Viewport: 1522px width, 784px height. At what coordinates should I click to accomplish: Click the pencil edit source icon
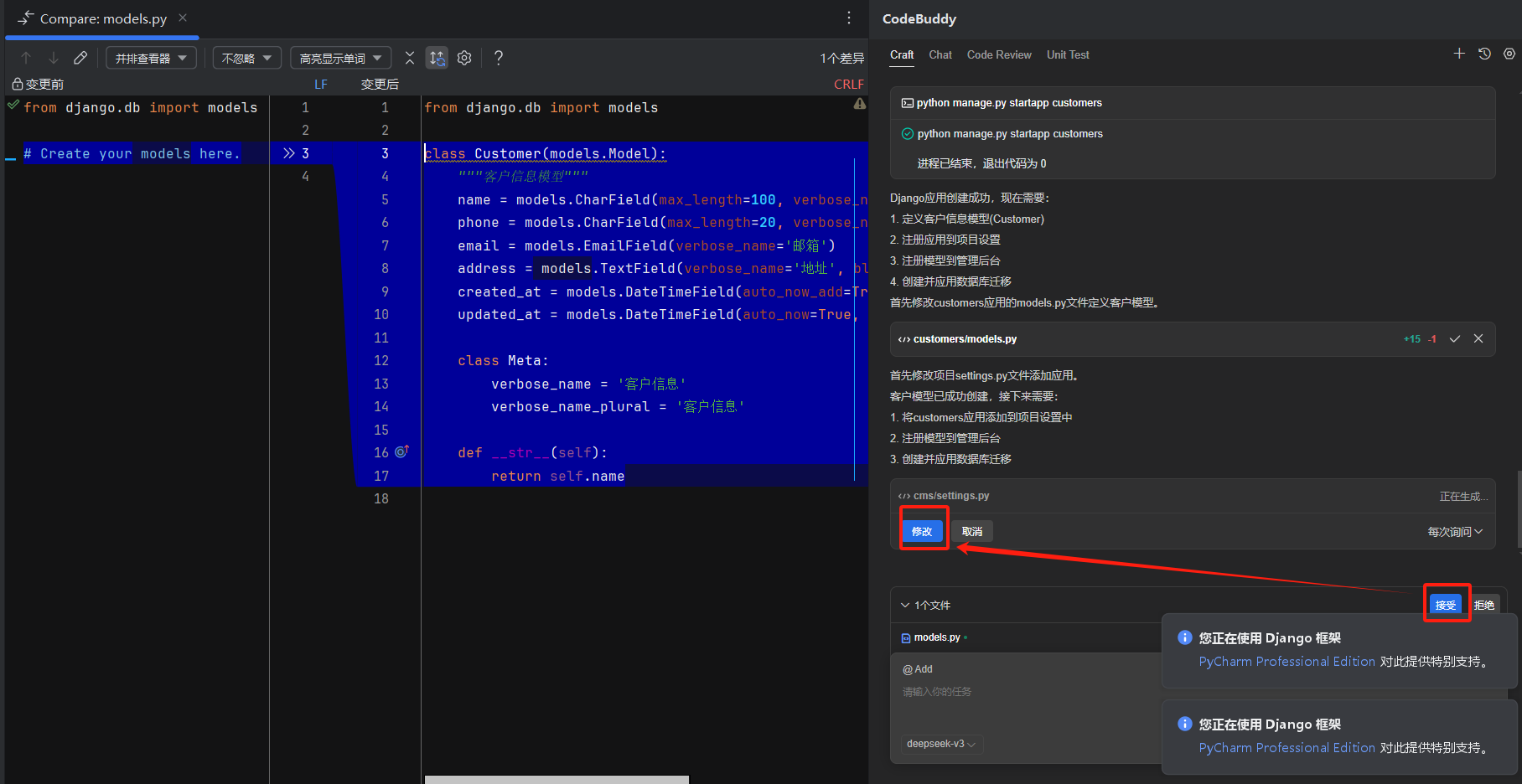point(80,58)
